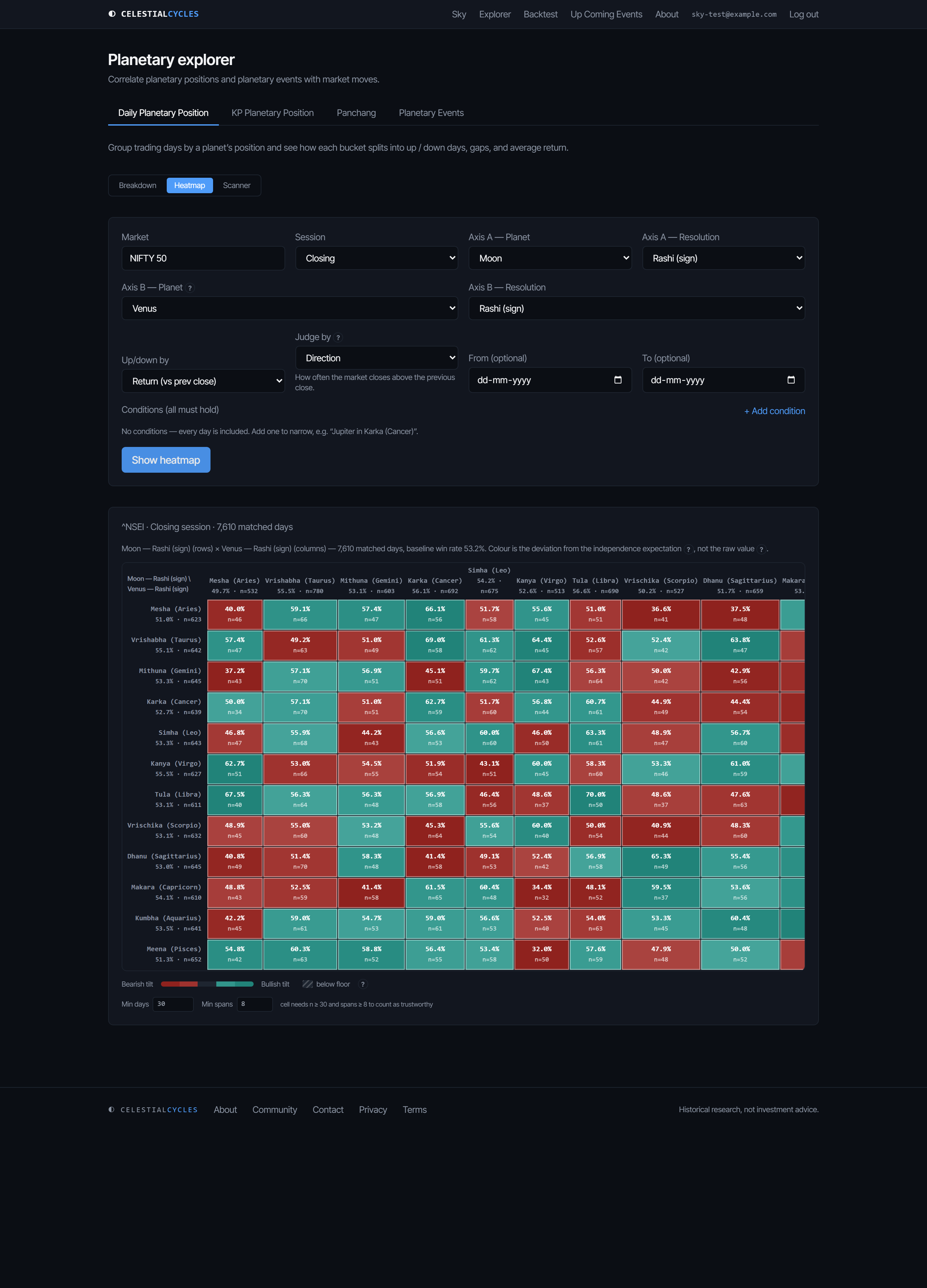Click the hatched below floor swatch
The image size is (927, 1288).
point(307,984)
